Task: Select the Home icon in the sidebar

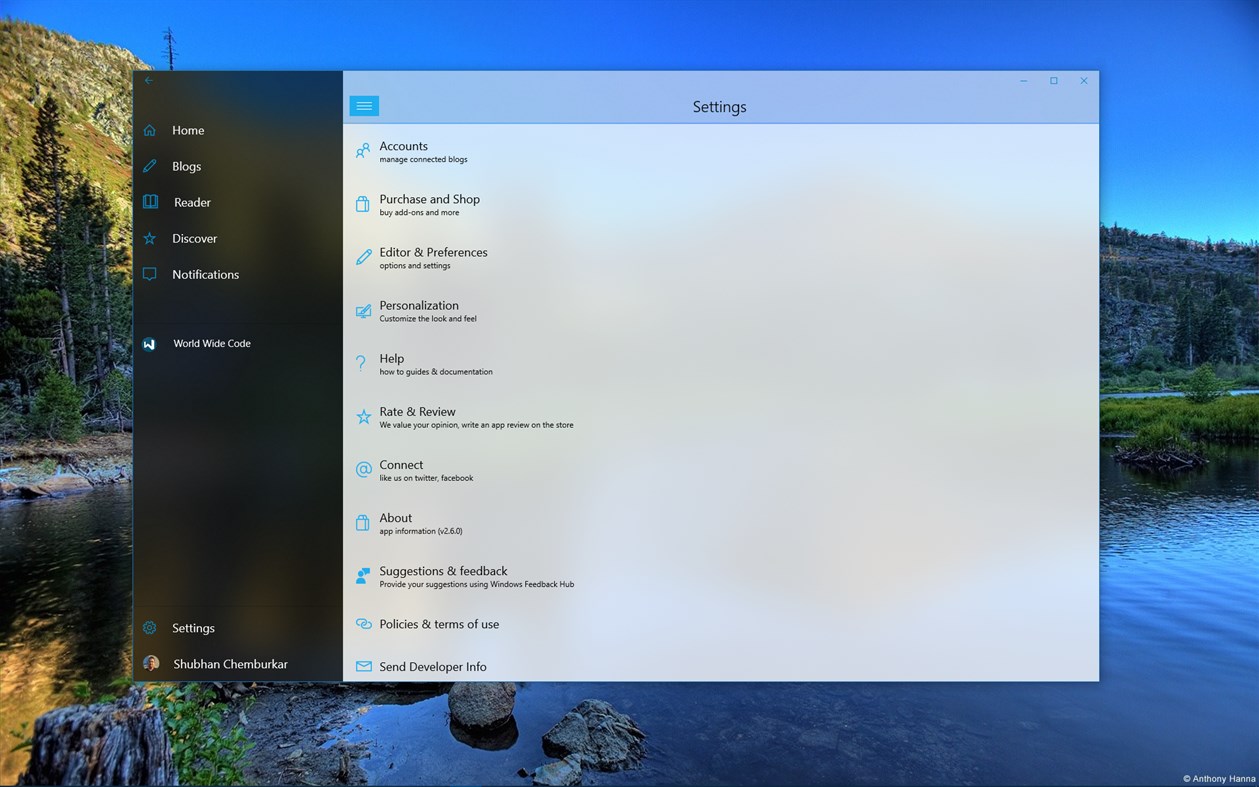Action: (x=149, y=129)
